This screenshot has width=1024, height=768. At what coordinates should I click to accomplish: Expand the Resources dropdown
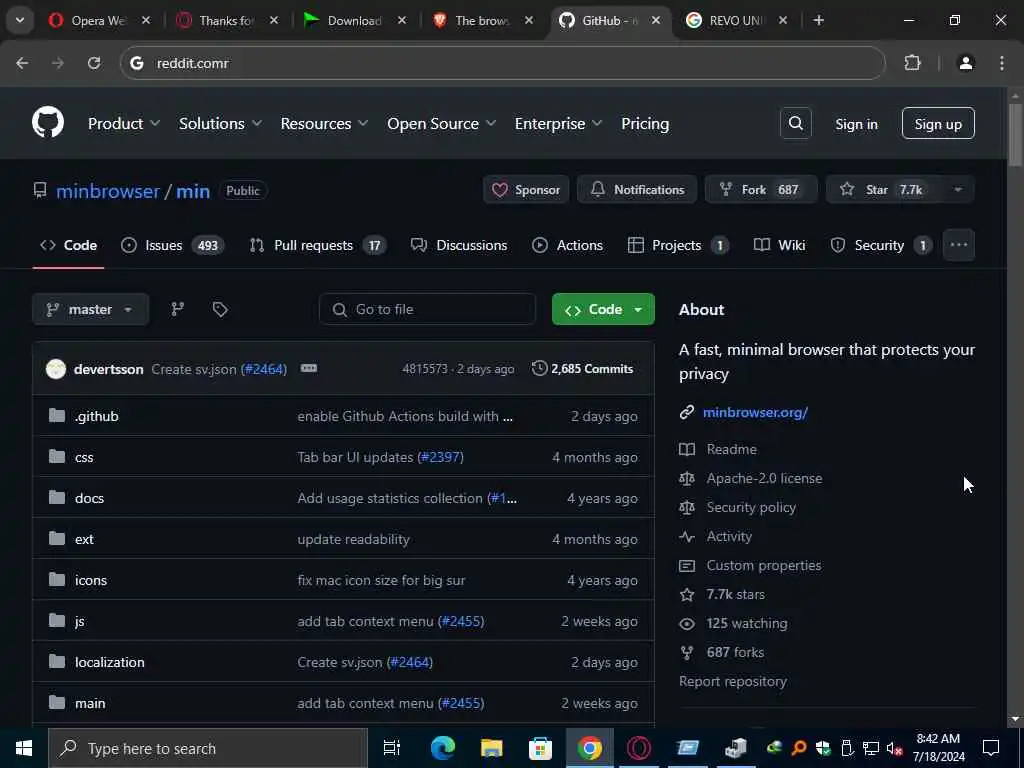[324, 123]
